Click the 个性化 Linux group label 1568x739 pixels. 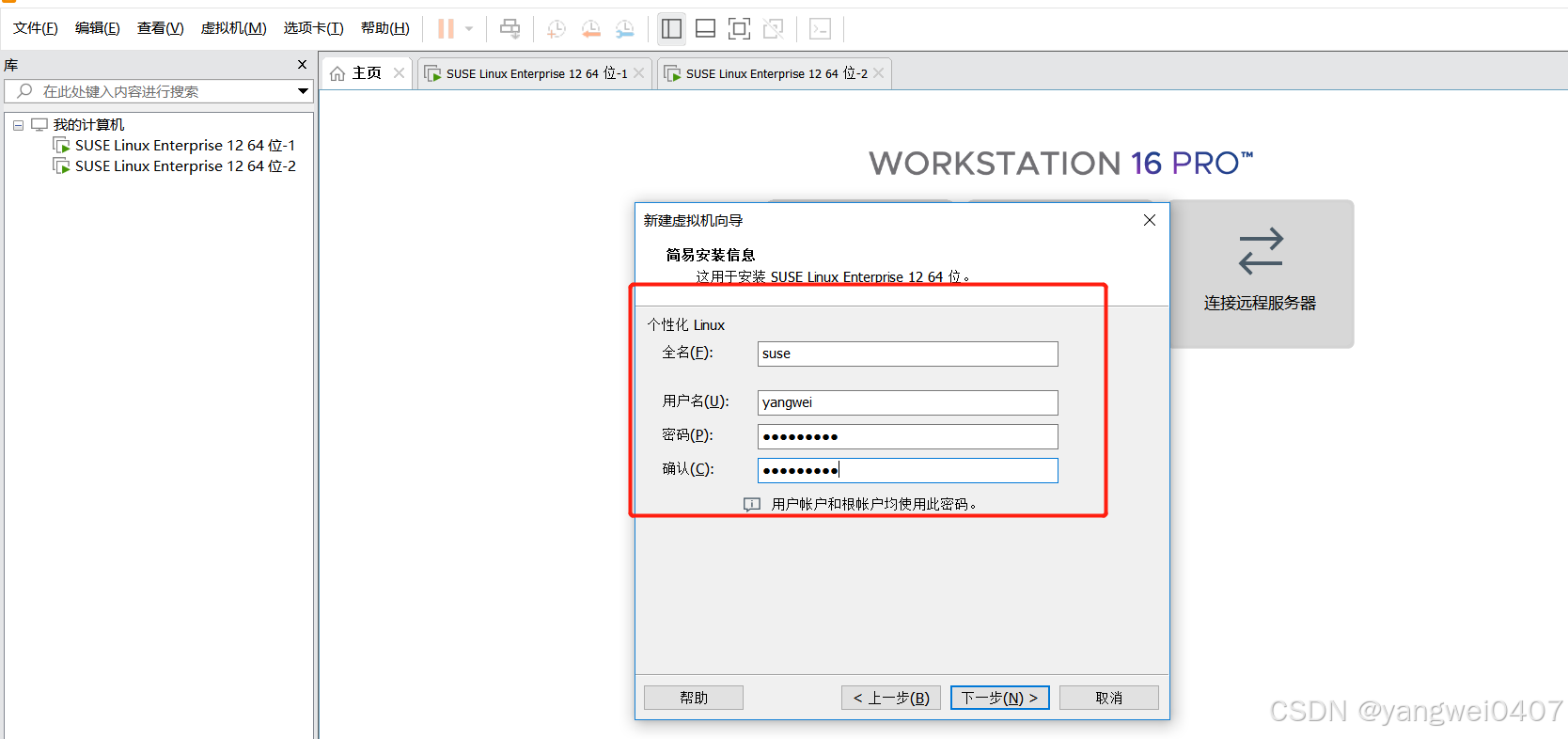686,324
